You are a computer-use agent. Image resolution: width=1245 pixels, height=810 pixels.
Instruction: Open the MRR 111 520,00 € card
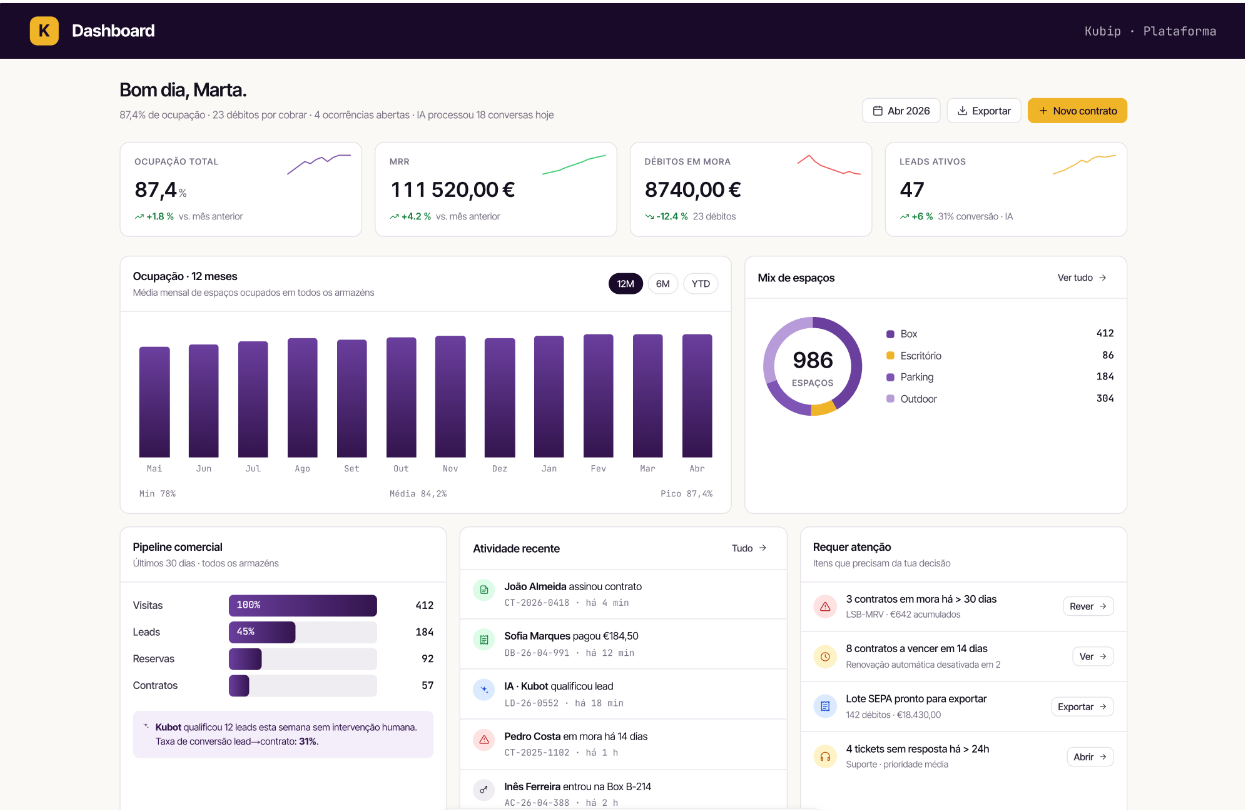coord(496,189)
